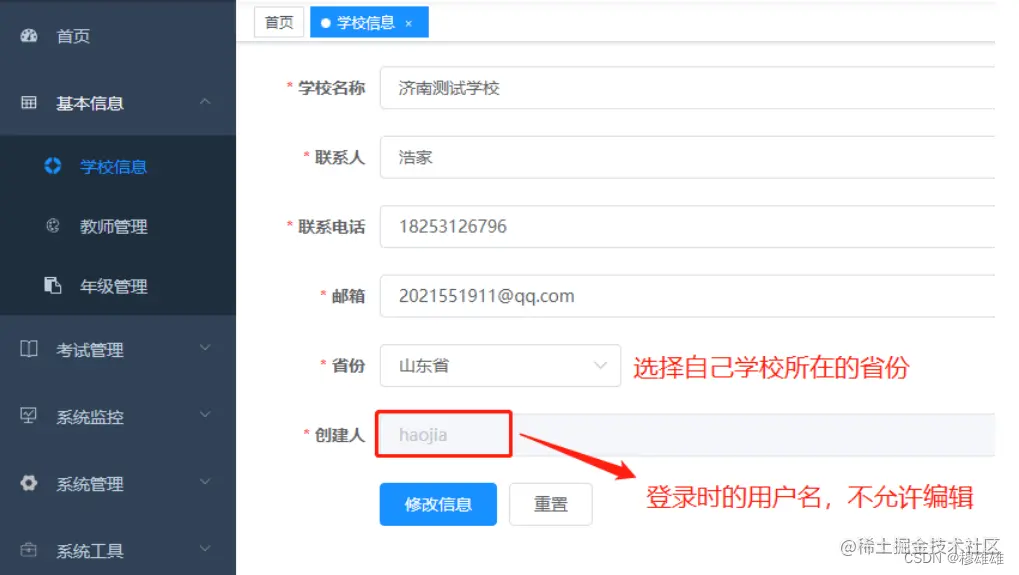Click the dashboard icon beside 首页
1019x575 pixels.
[29, 36]
